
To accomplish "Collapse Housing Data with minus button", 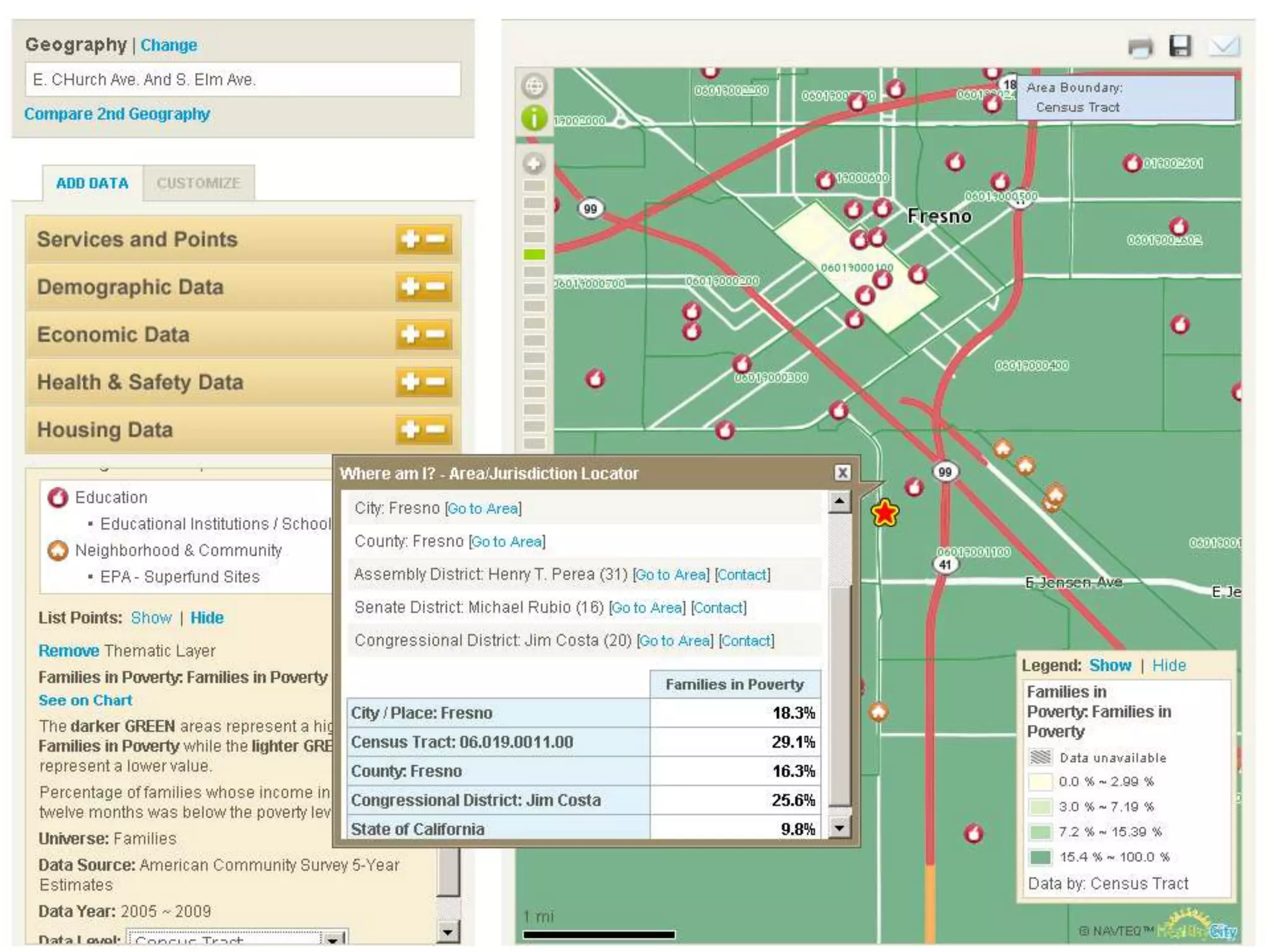I will click(437, 430).
